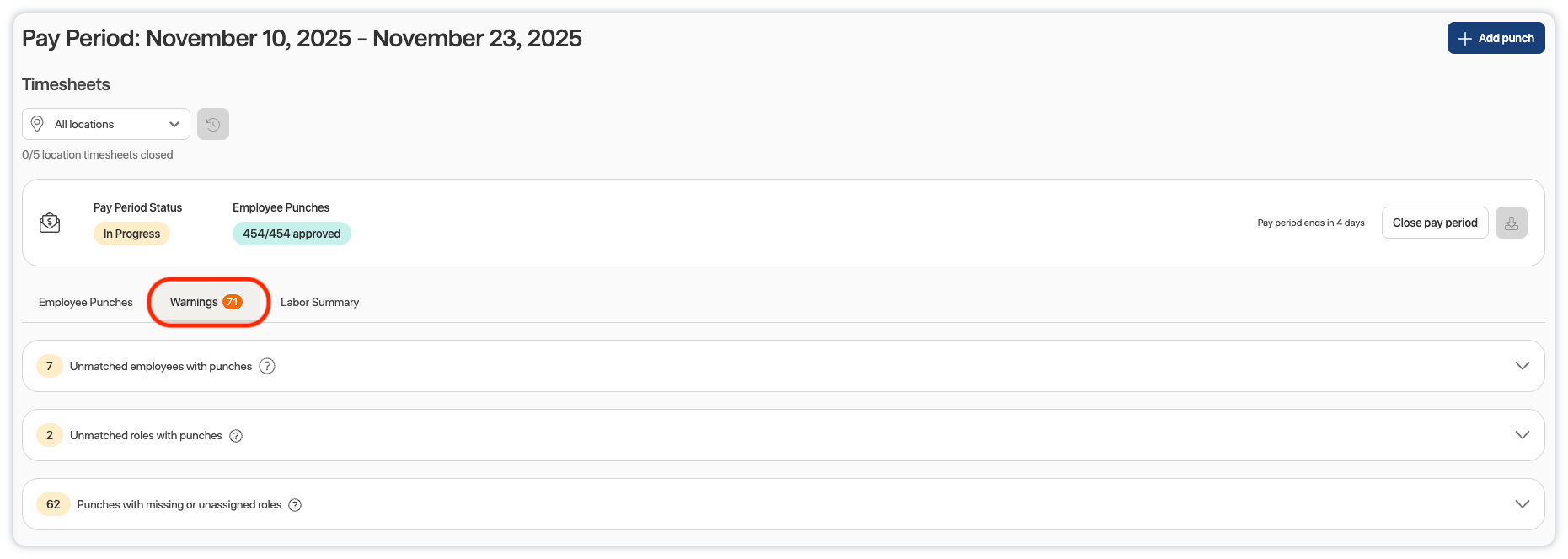Expand Unmatched roles with punches section
1568x559 pixels.
tap(1522, 435)
